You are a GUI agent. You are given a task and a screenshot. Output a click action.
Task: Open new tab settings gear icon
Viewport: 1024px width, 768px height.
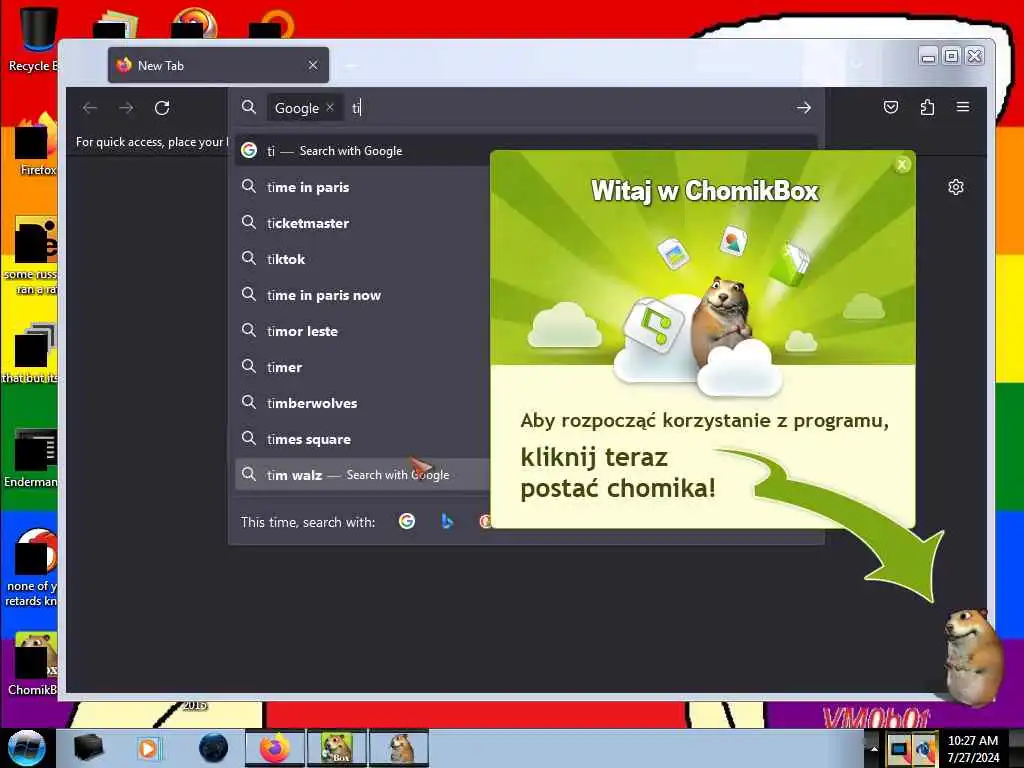pyautogui.click(x=955, y=187)
